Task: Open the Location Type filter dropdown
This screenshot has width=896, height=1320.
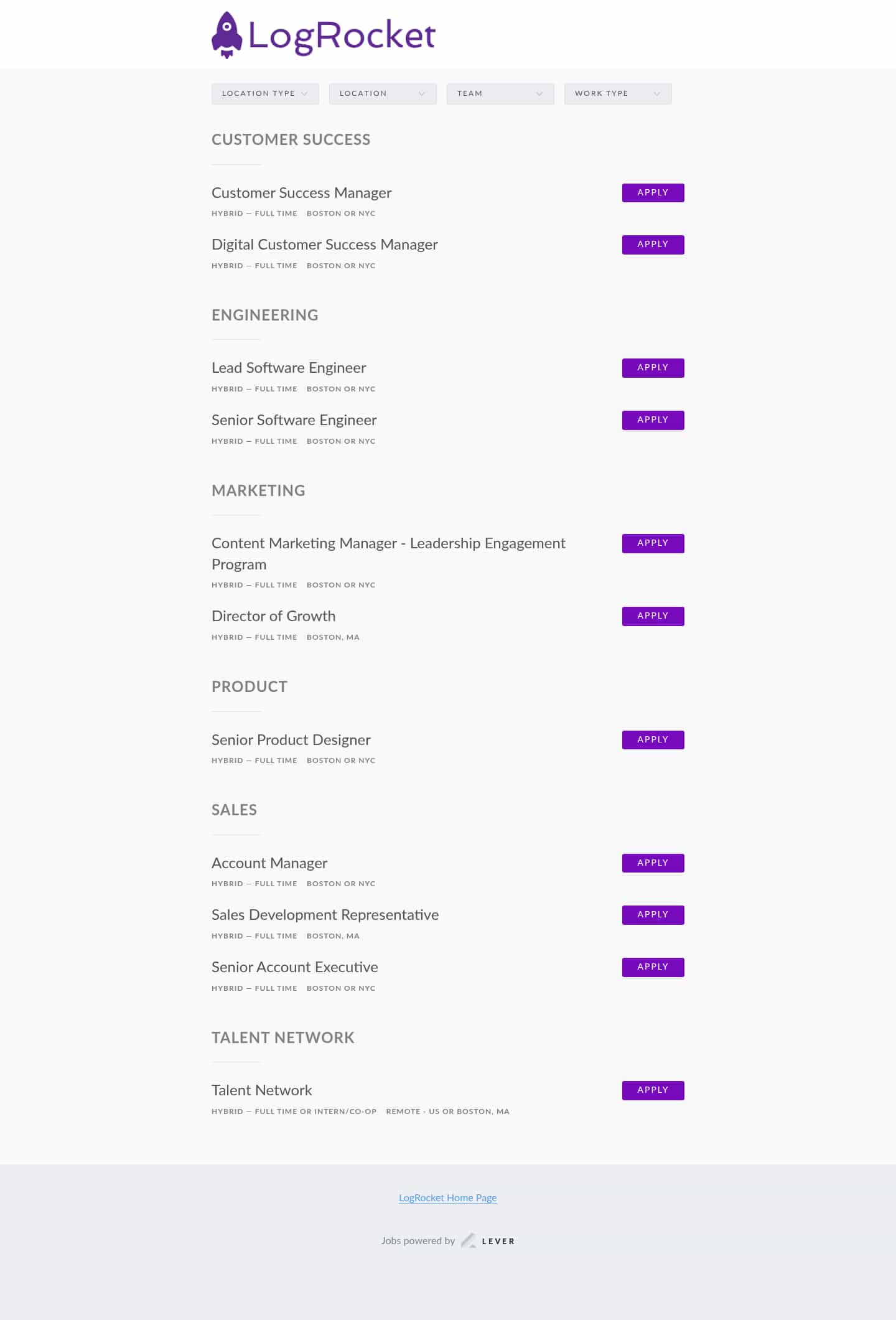Action: click(x=265, y=93)
